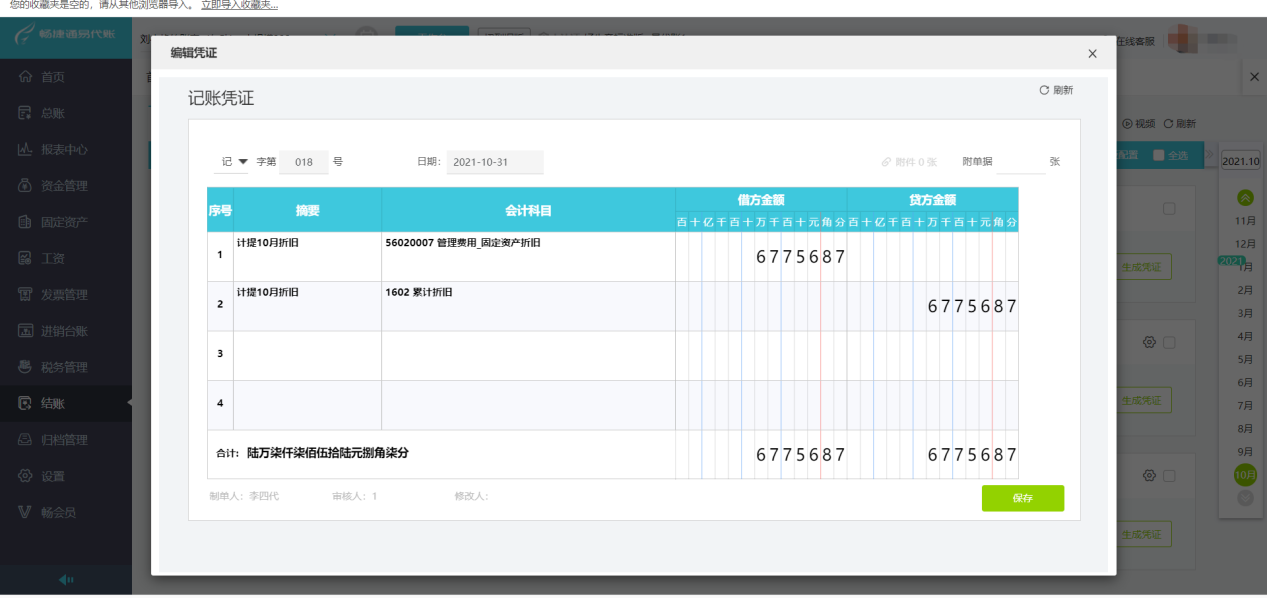Click background page 刷新 icon beside 视频

pyautogui.click(x=1168, y=124)
